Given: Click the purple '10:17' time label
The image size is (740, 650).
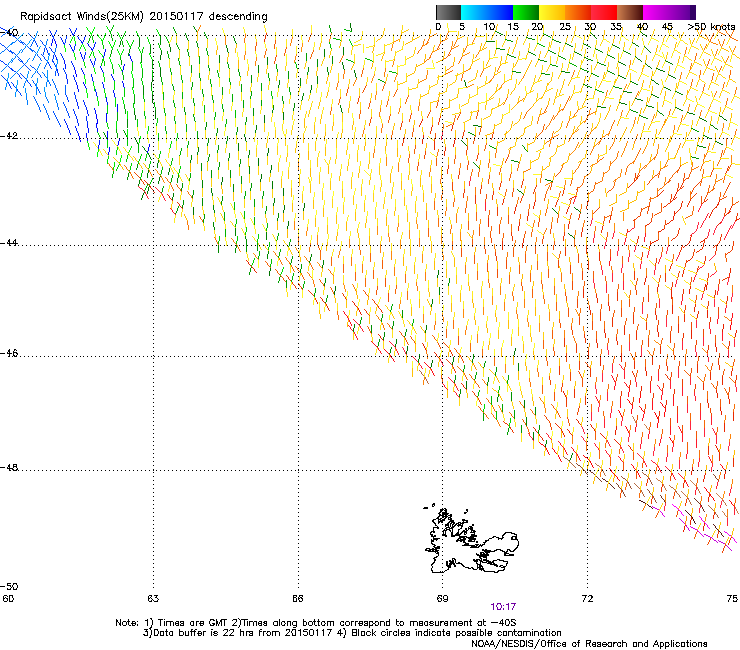Looking at the screenshot, I should (x=503, y=607).
